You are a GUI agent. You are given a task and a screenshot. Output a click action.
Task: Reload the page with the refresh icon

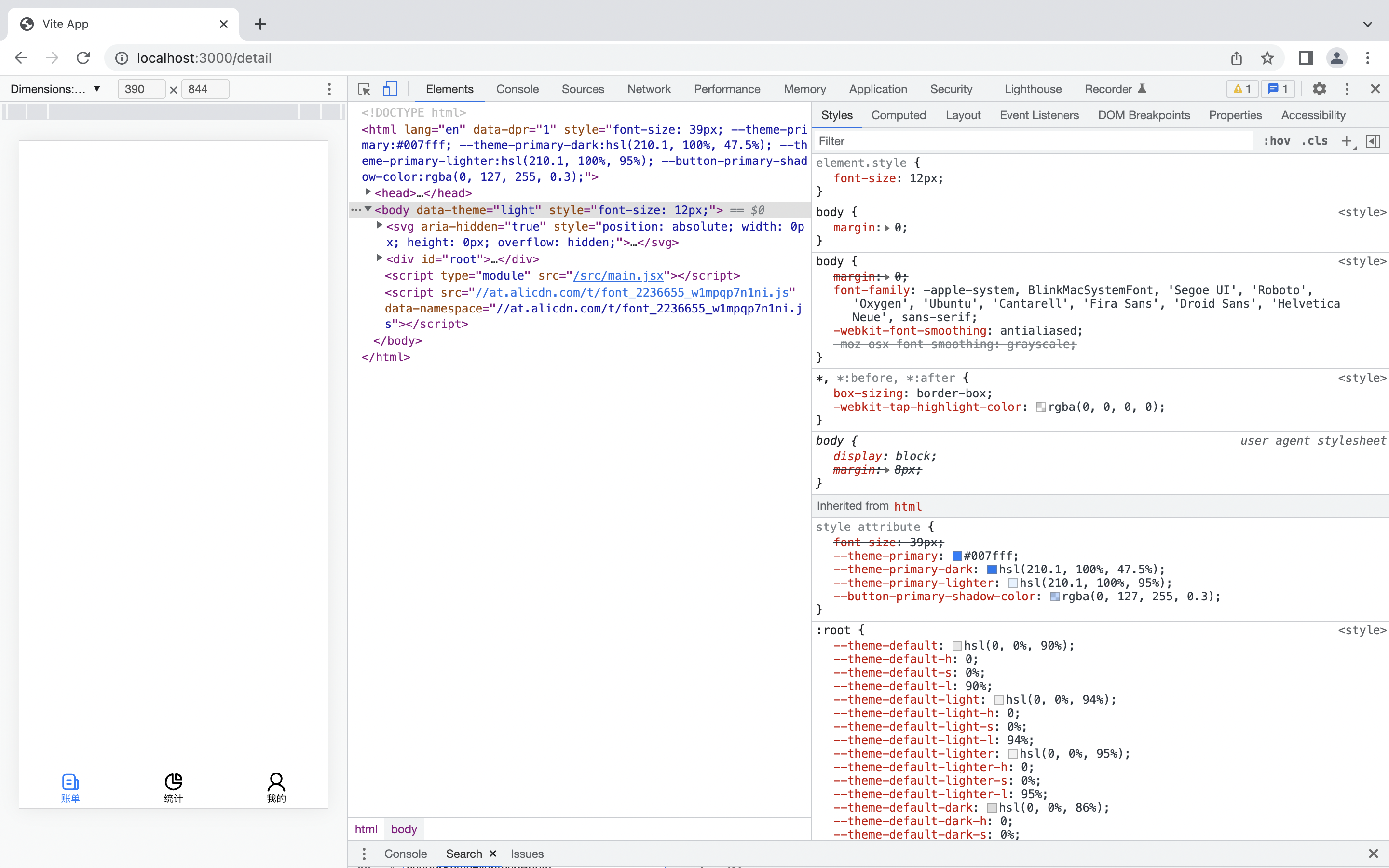coord(83,58)
